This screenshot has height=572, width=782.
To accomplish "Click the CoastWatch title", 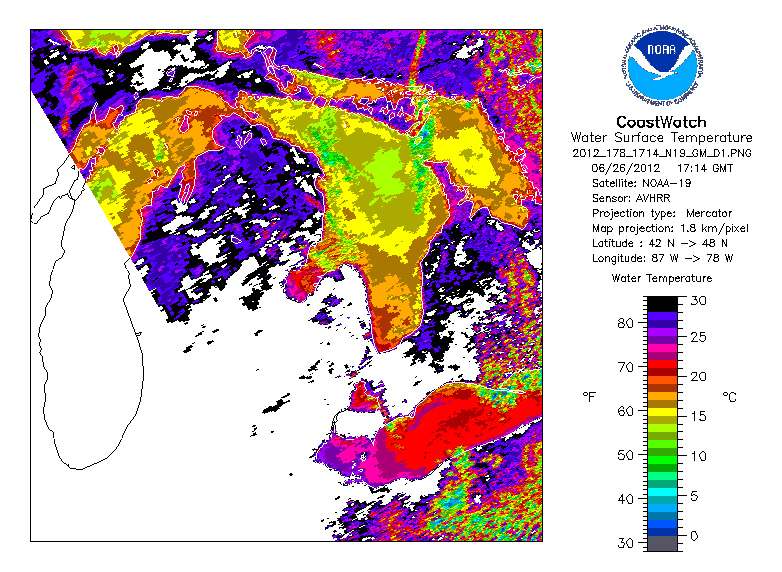I will pos(661,122).
